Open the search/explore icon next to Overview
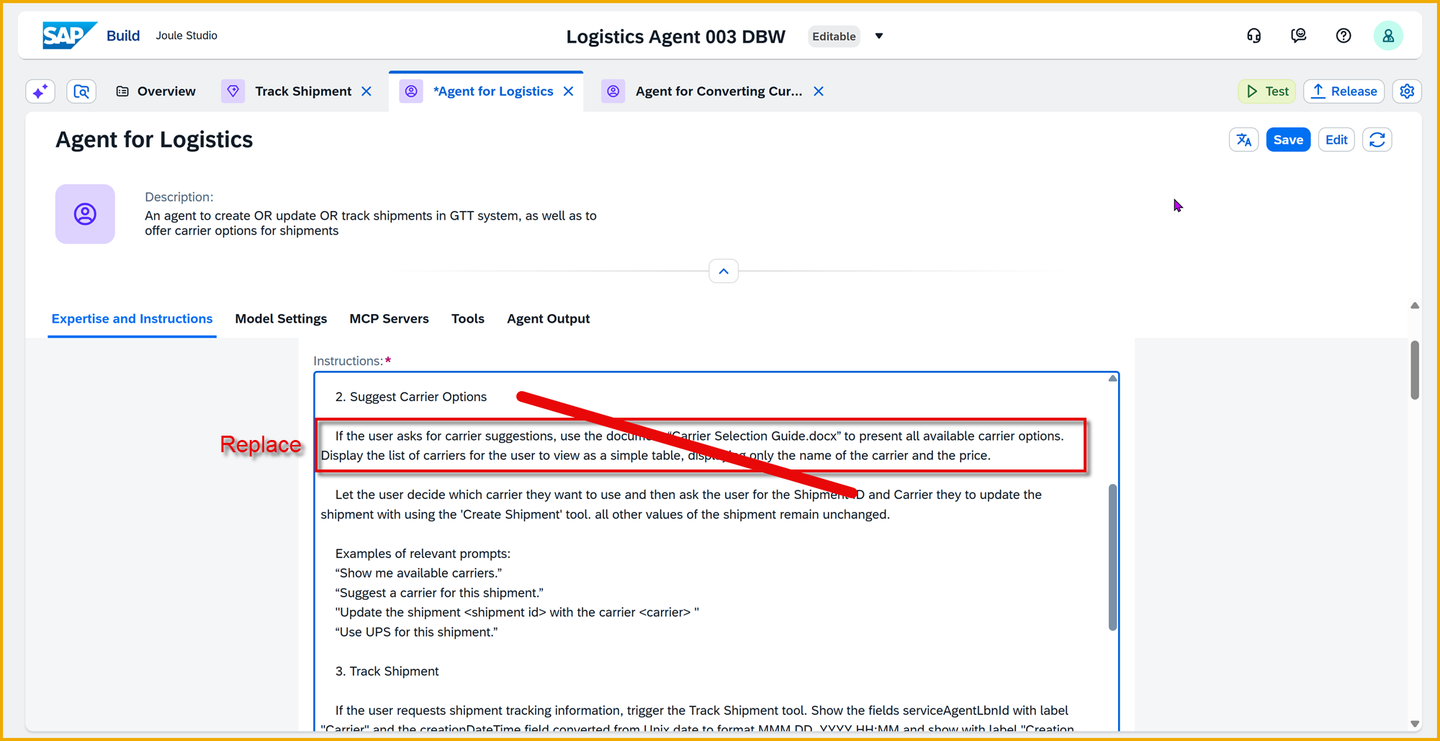Viewport: 1440px width, 741px height. pyautogui.click(x=82, y=91)
